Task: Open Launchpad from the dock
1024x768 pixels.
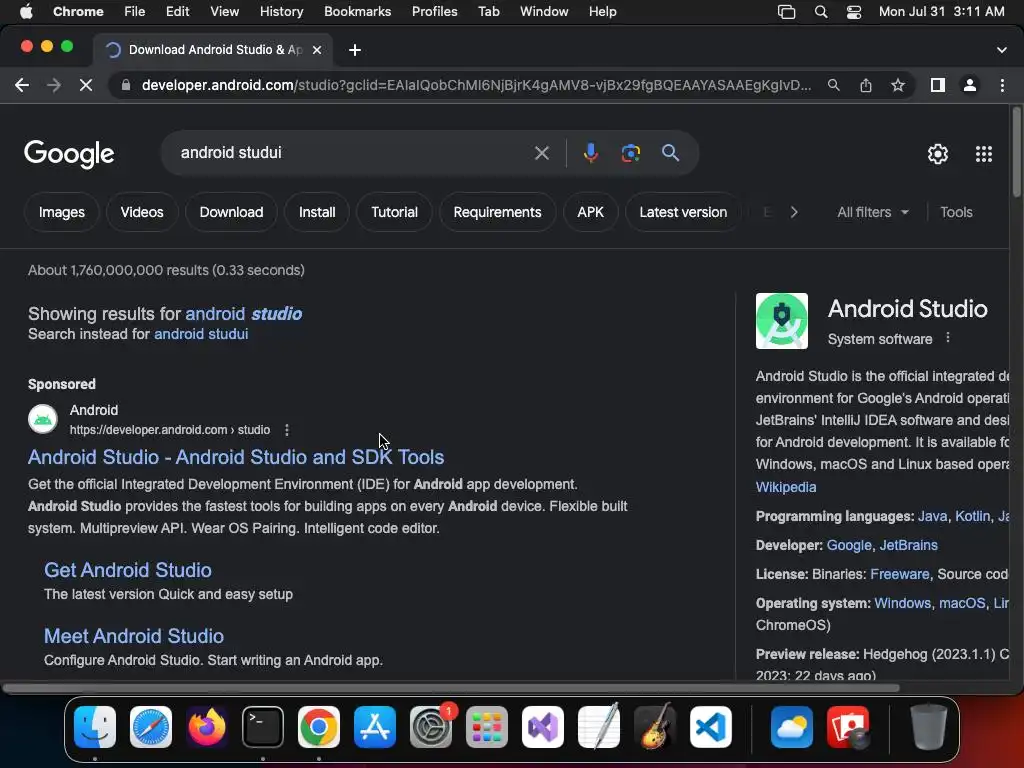Action: (x=487, y=726)
